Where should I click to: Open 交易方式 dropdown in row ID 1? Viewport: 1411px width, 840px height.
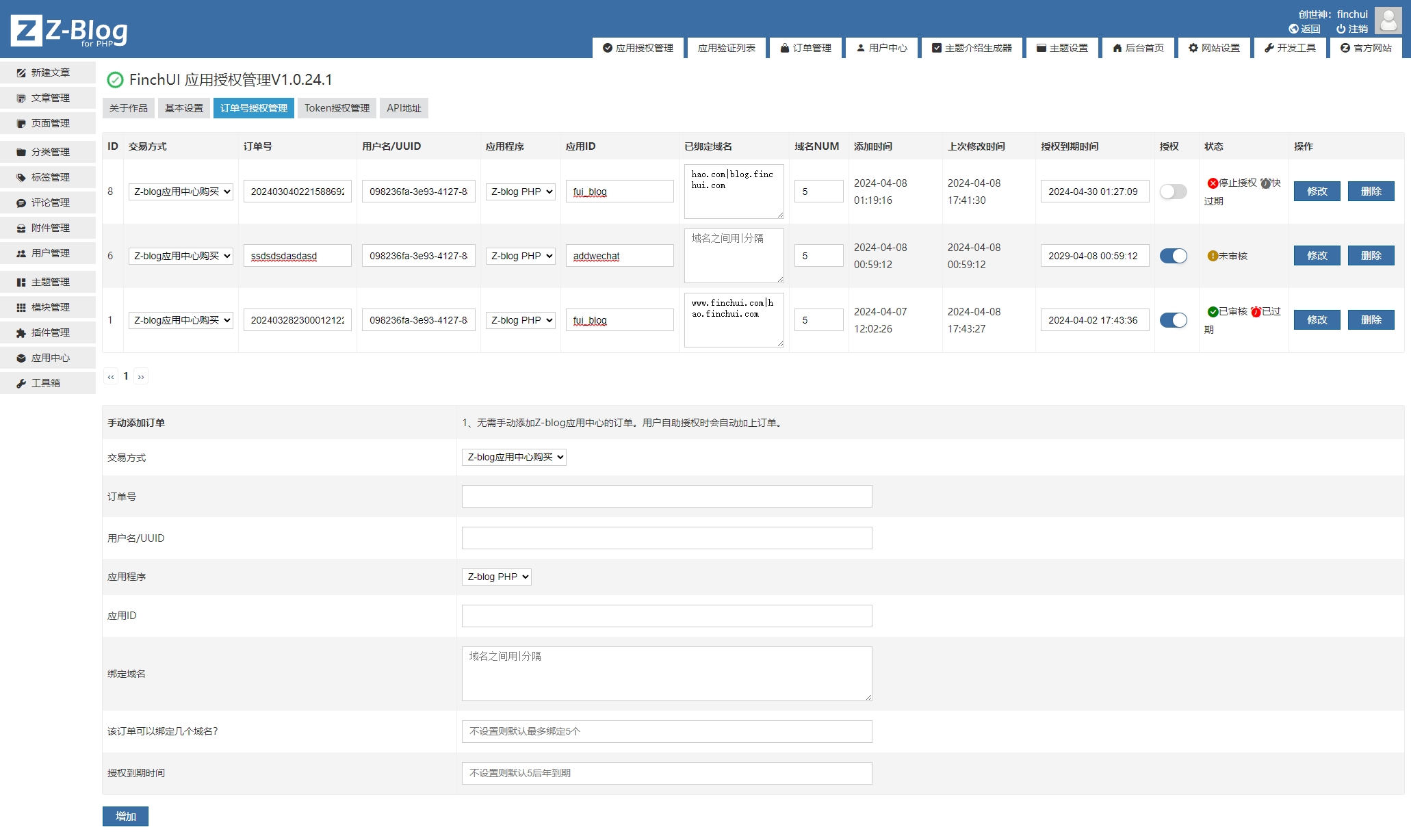(181, 320)
